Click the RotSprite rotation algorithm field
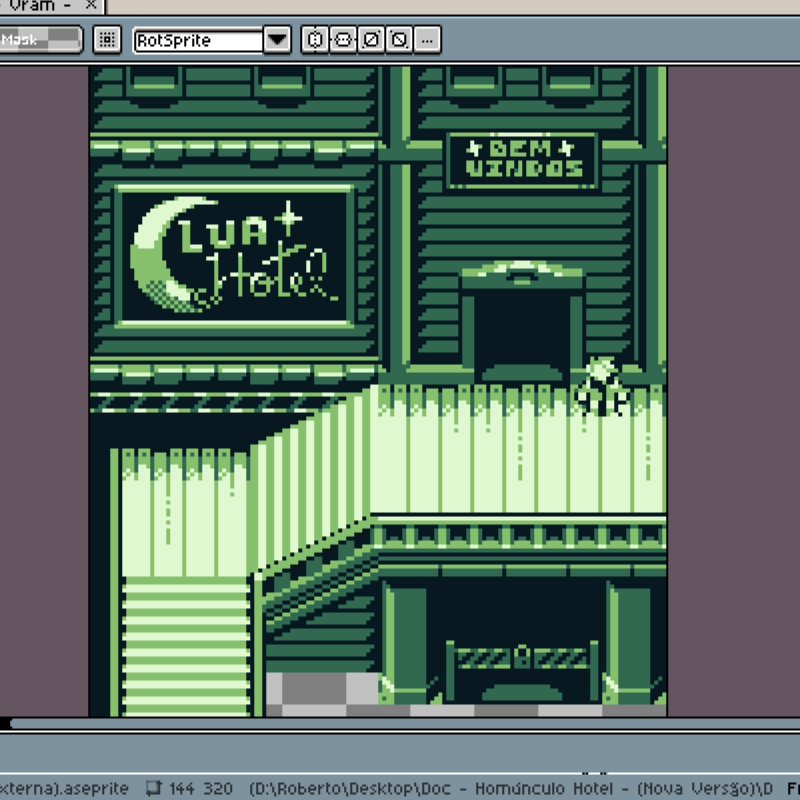800x800 pixels. [x=198, y=40]
